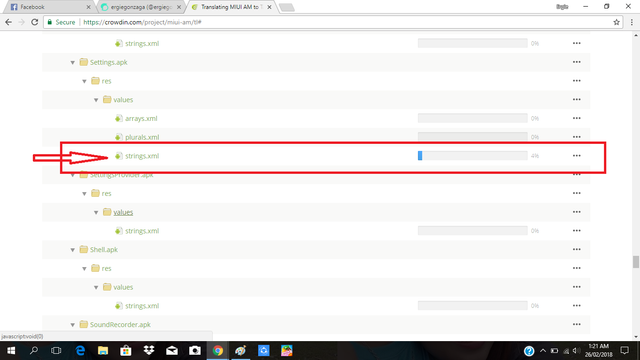The width and height of the screenshot is (640, 360).
Task: Switch to the Facebook tab
Action: coord(49,7)
